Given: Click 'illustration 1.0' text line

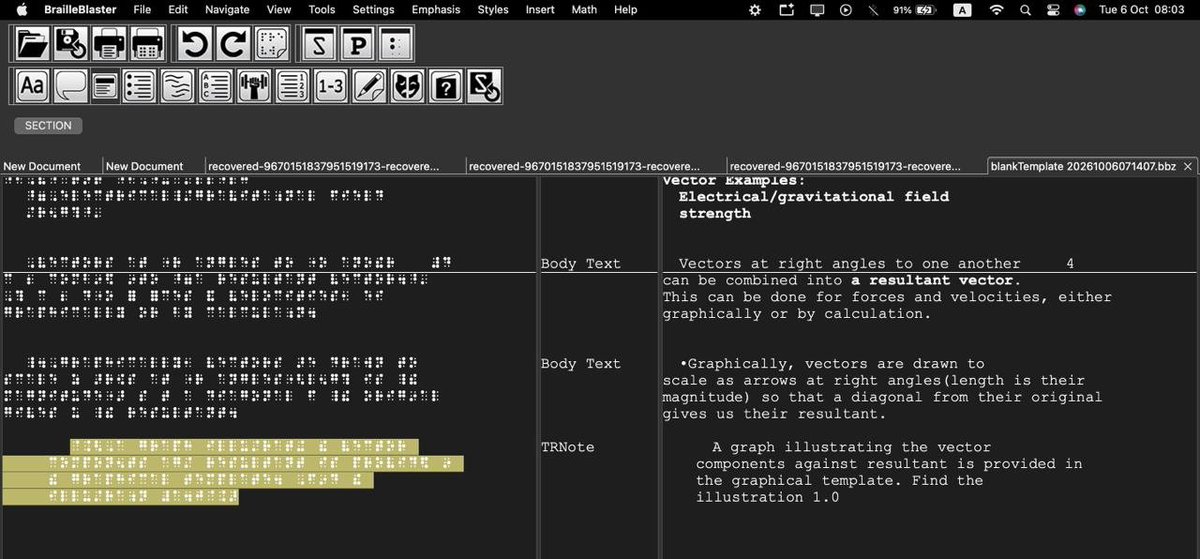Looking at the screenshot, I should [x=767, y=497].
